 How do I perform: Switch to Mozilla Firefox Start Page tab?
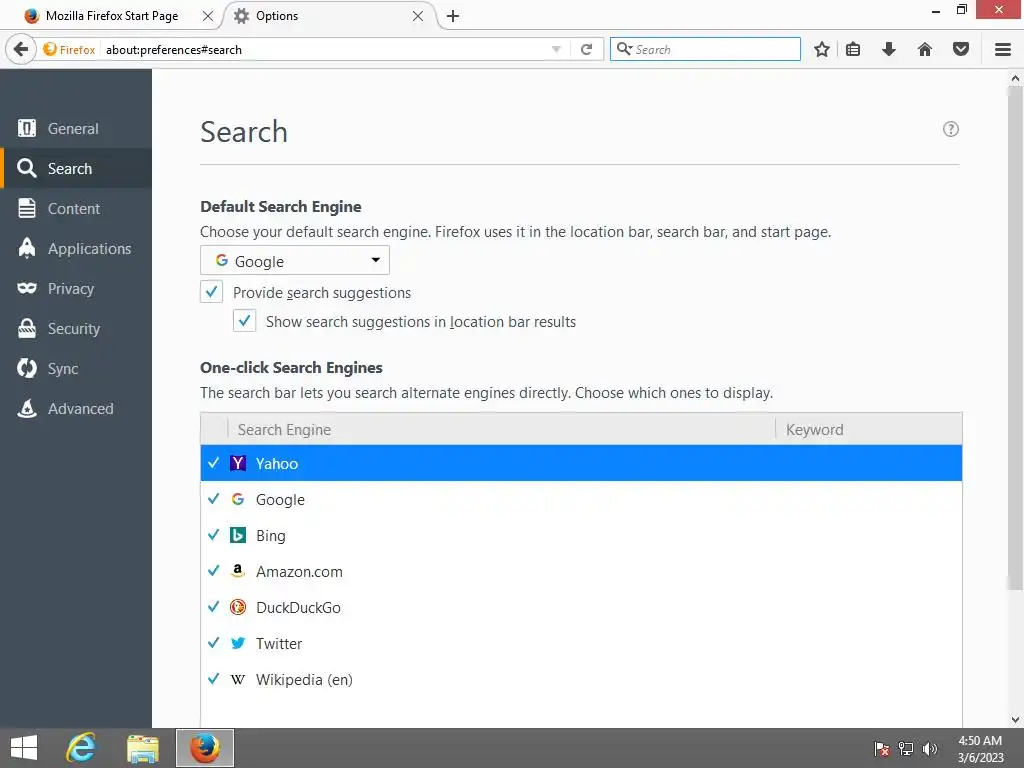pyautogui.click(x=111, y=16)
